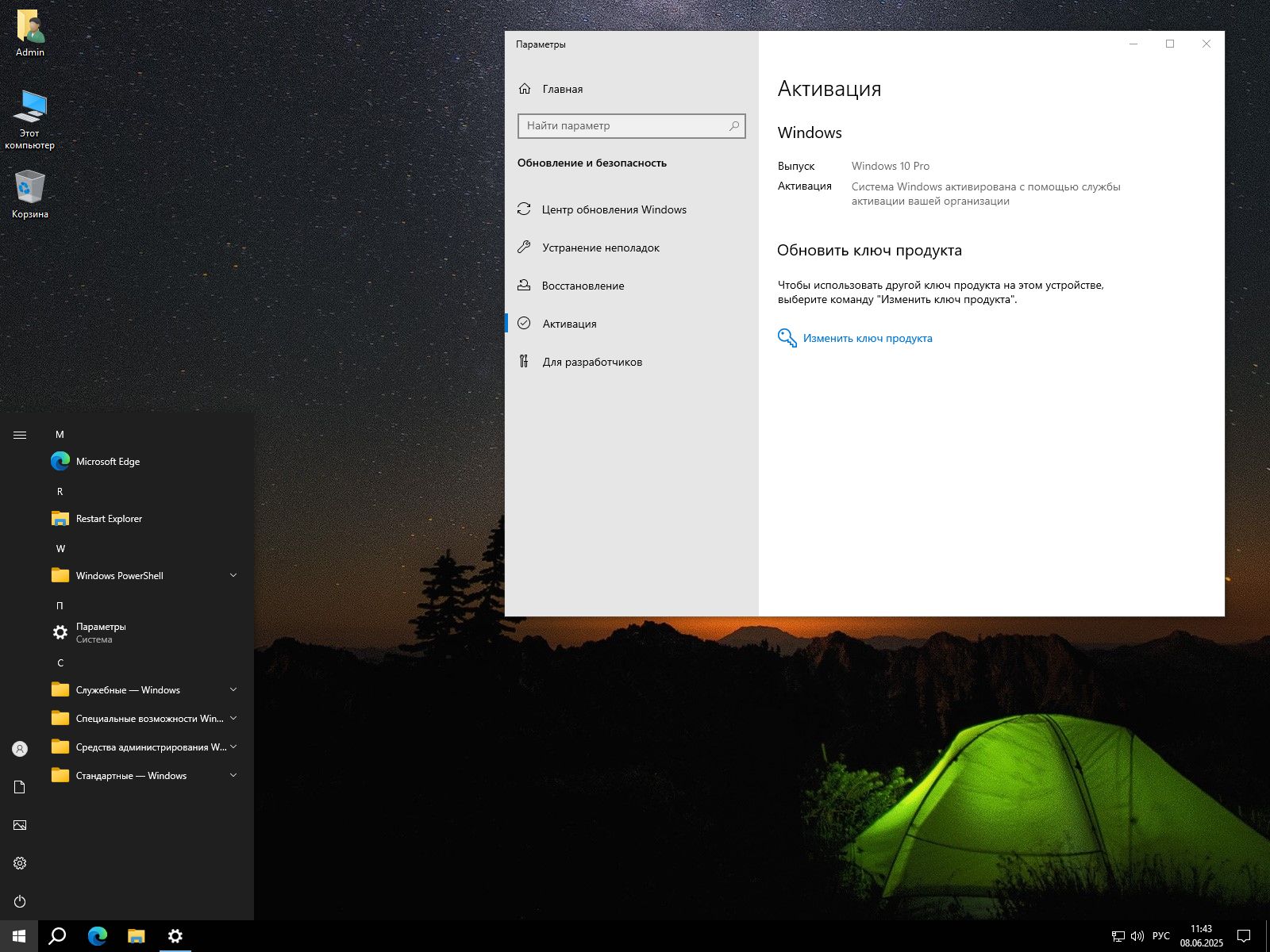Click the user account icon in Start menu

click(x=20, y=749)
